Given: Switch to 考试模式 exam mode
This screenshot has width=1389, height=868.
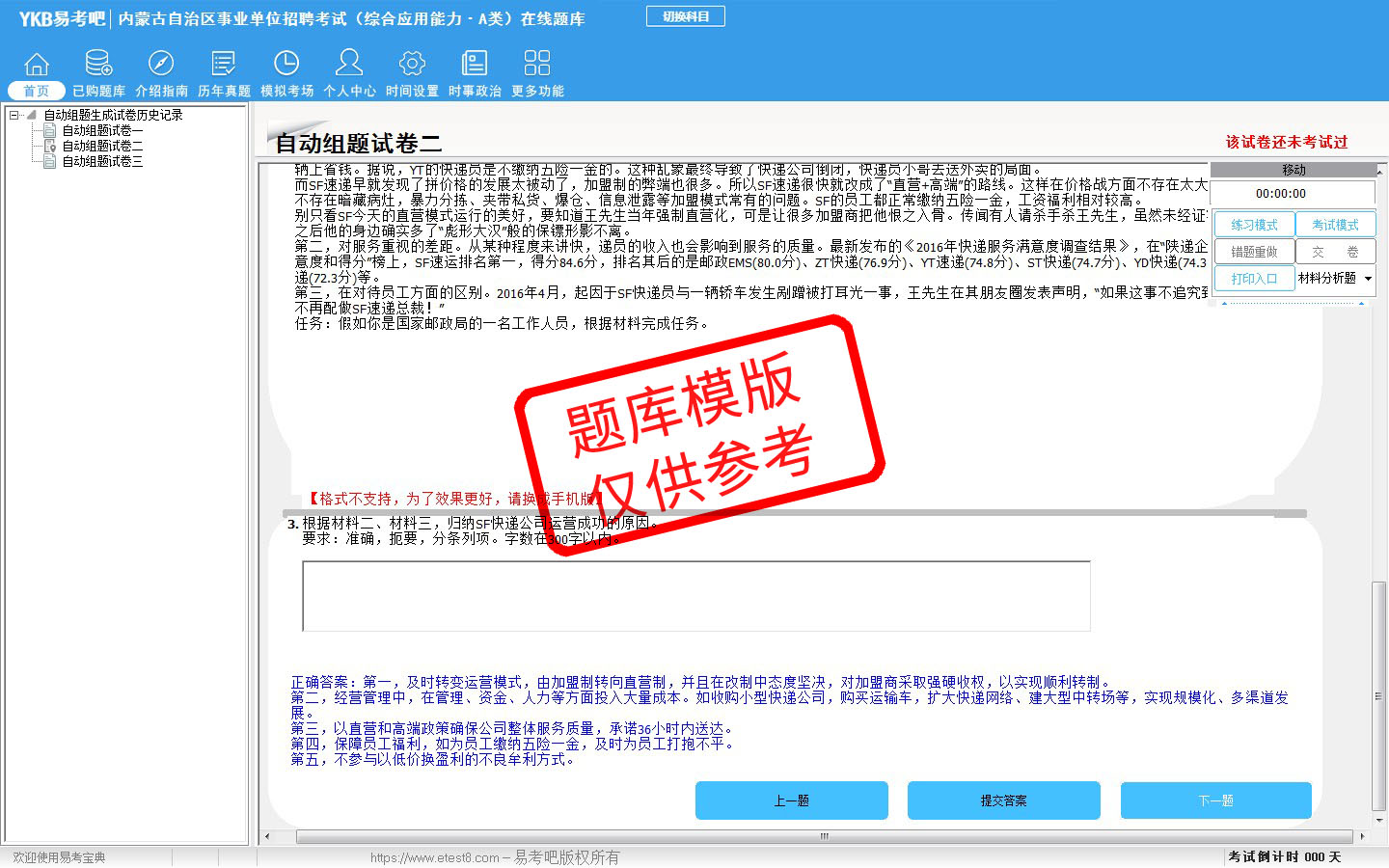Looking at the screenshot, I should tap(1335, 225).
